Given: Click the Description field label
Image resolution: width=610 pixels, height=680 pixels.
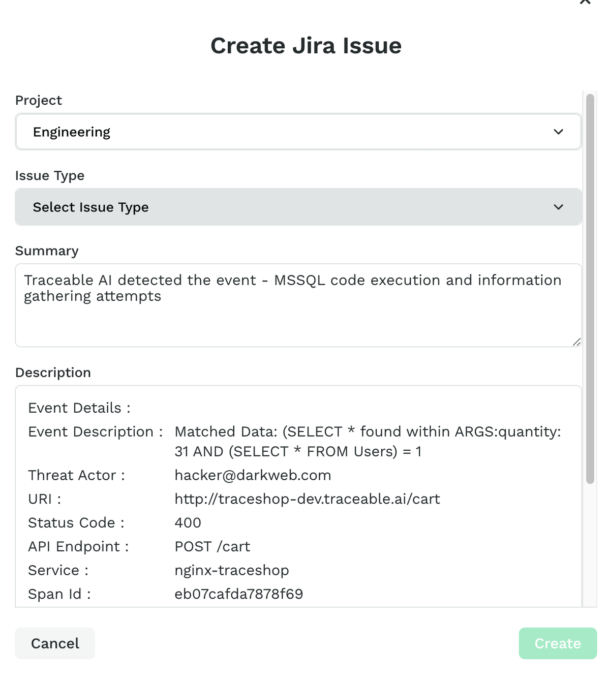Looking at the screenshot, I should click(53, 372).
